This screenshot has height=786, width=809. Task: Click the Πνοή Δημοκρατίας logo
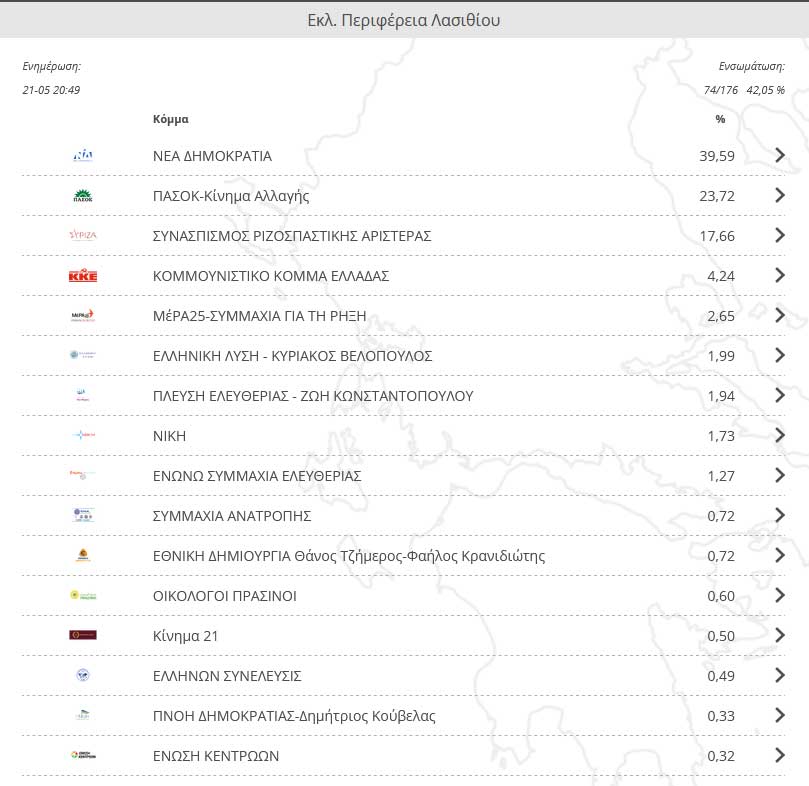[83, 715]
